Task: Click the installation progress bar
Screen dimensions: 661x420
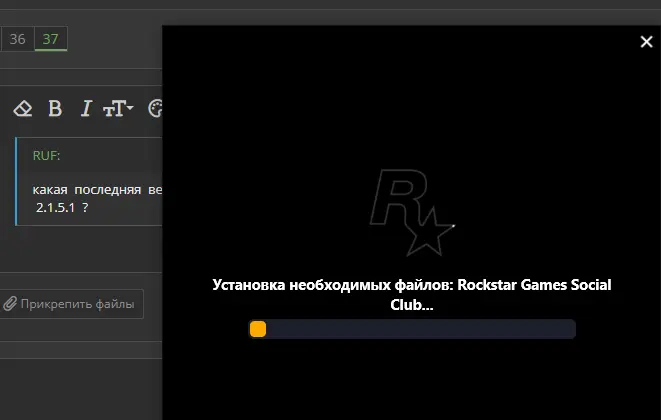Action: [412, 329]
